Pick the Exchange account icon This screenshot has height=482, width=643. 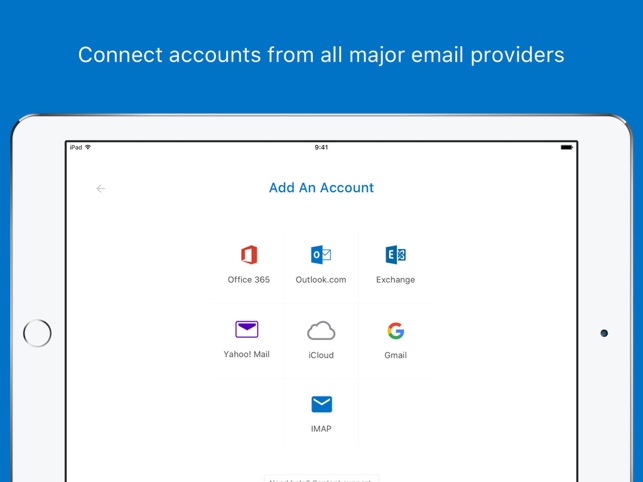click(x=395, y=254)
